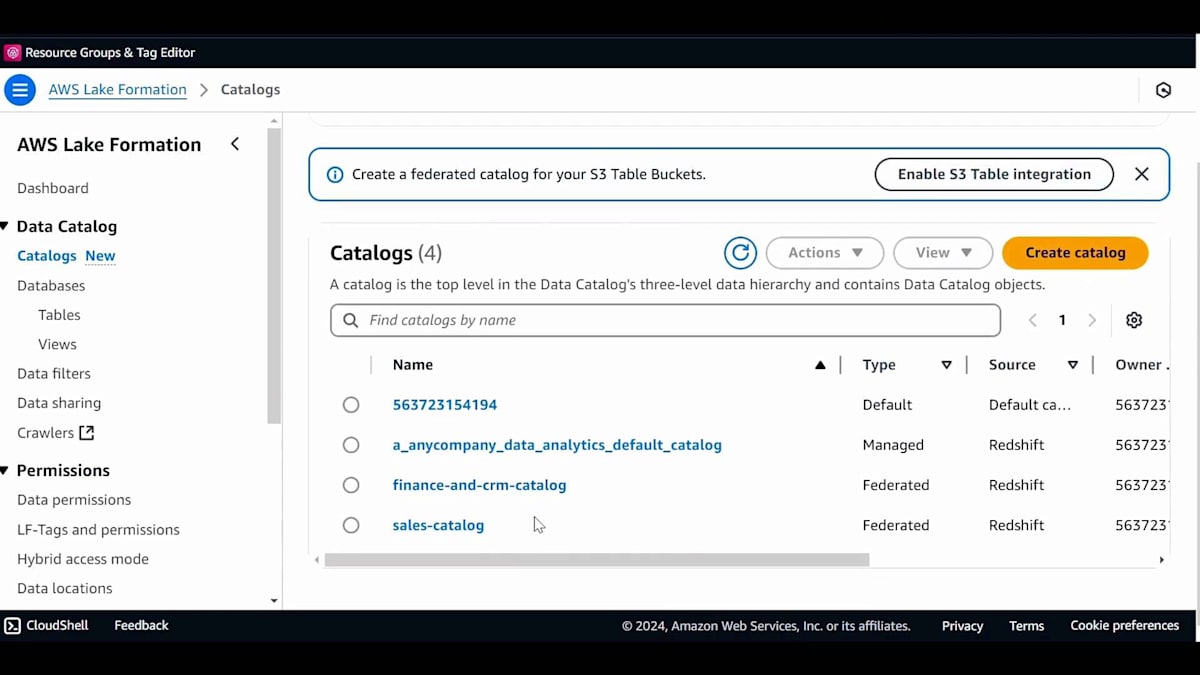Open the View dropdown

click(943, 253)
